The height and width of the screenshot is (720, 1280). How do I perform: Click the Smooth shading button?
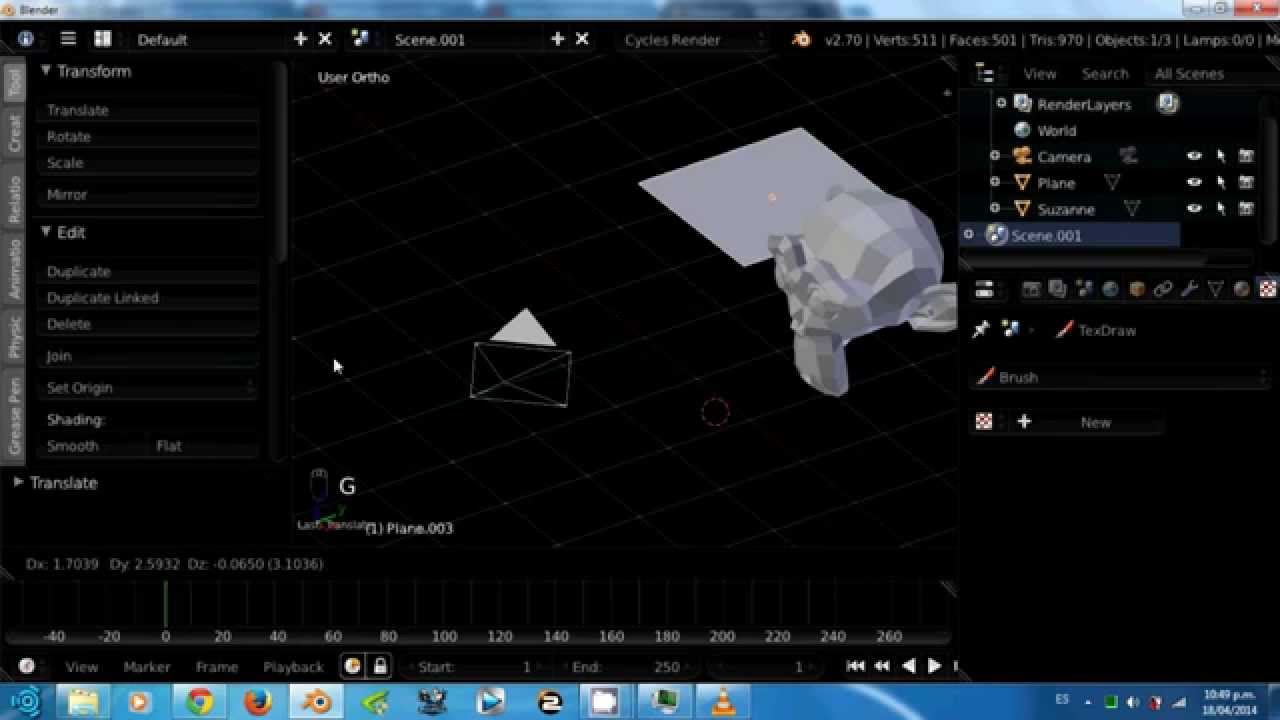click(93, 445)
